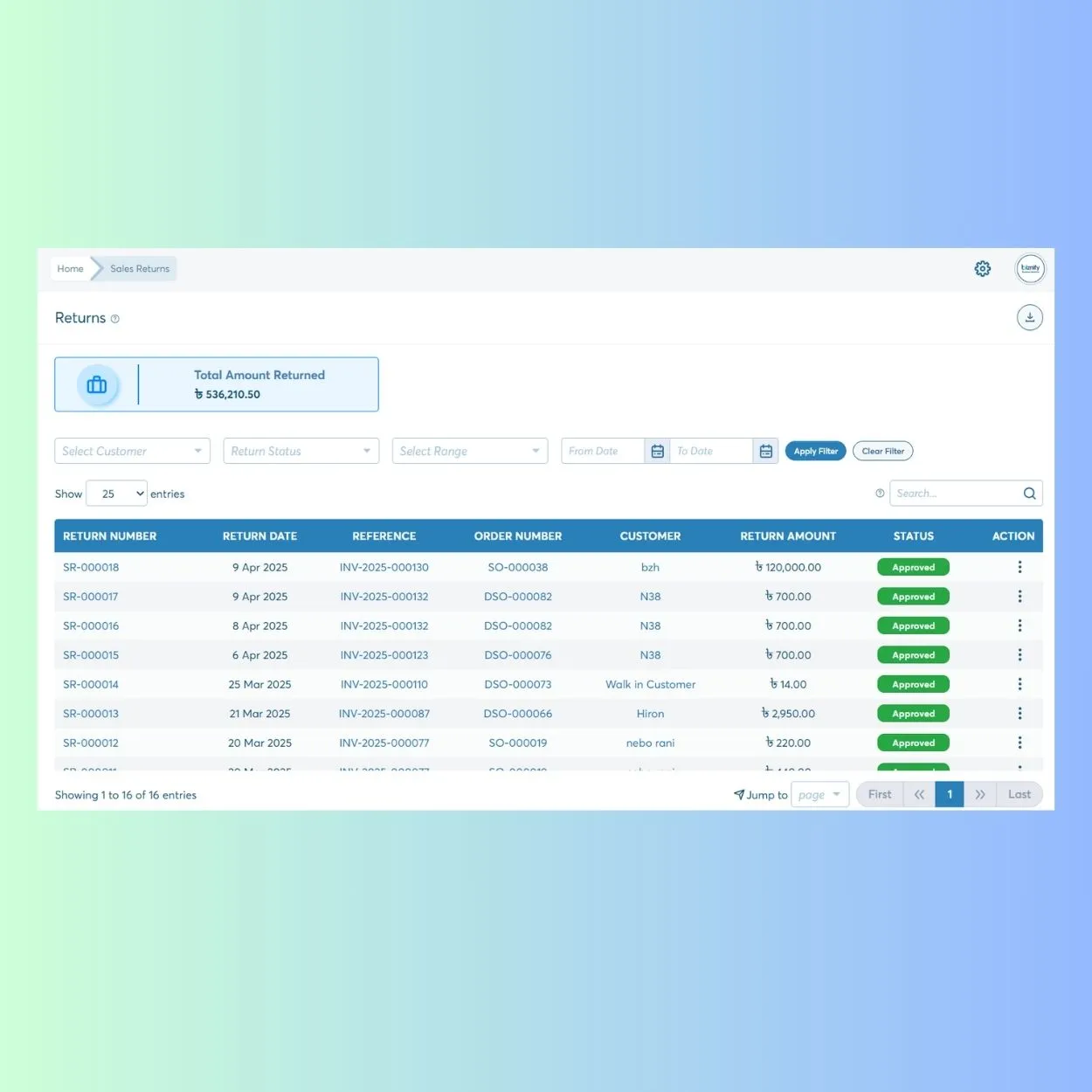
Task: Navigate to the Home breadcrumb
Action: [x=70, y=268]
